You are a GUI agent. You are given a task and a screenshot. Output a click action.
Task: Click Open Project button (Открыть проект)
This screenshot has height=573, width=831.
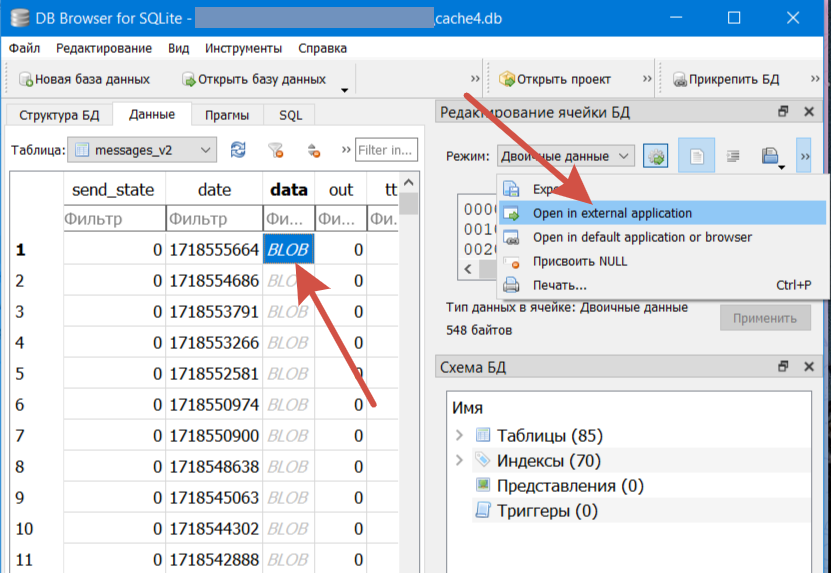tap(555, 80)
